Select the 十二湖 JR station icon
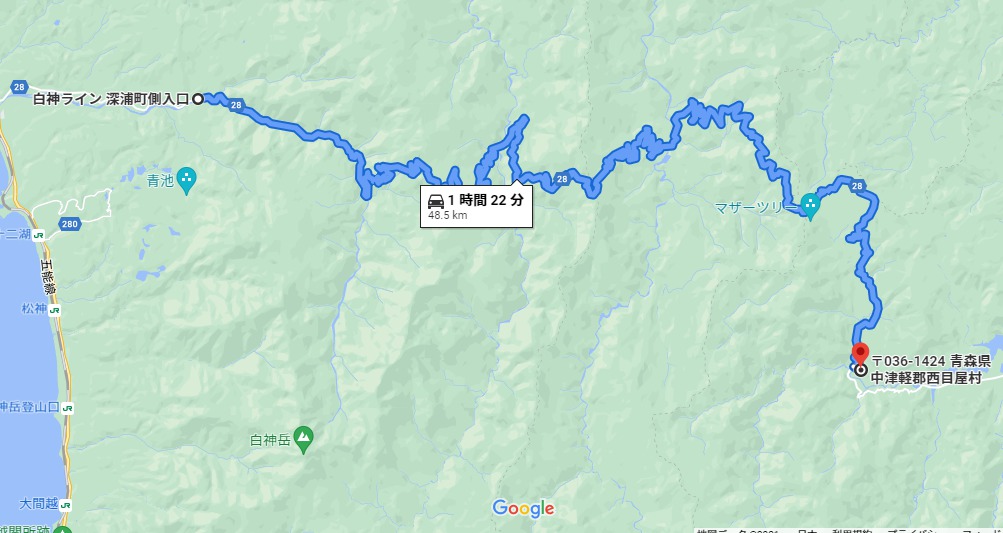 pyautogui.click(x=40, y=235)
